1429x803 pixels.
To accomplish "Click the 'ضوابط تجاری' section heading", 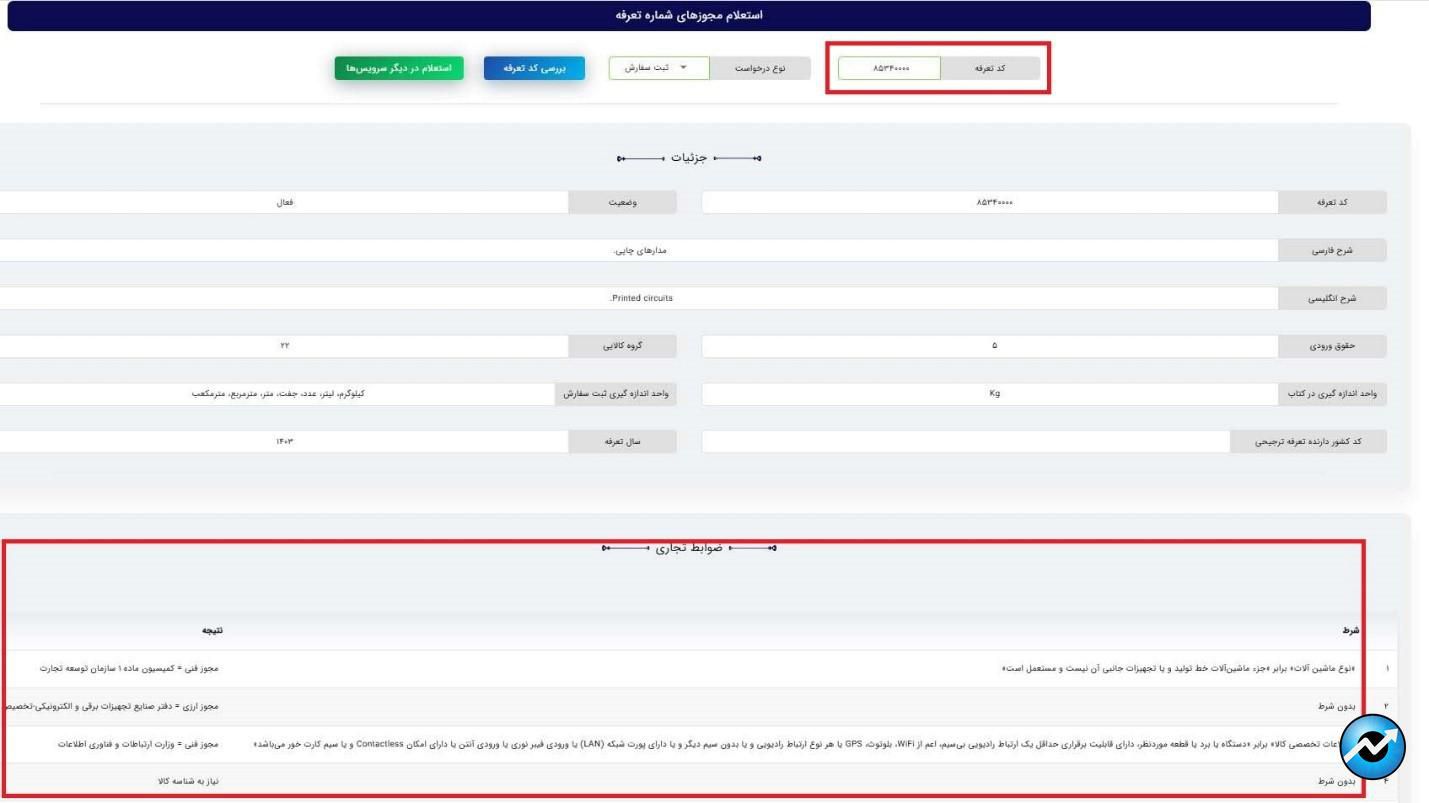I will pyautogui.click(x=689, y=548).
